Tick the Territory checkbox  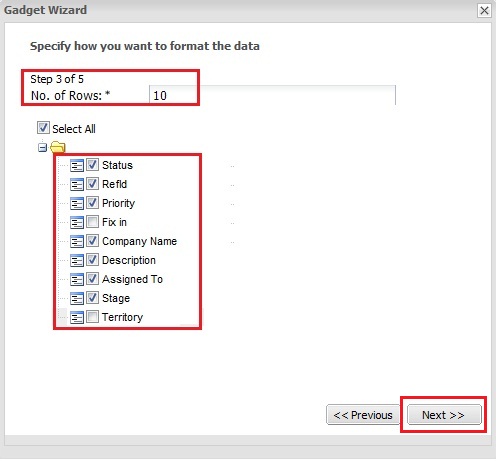click(x=92, y=316)
